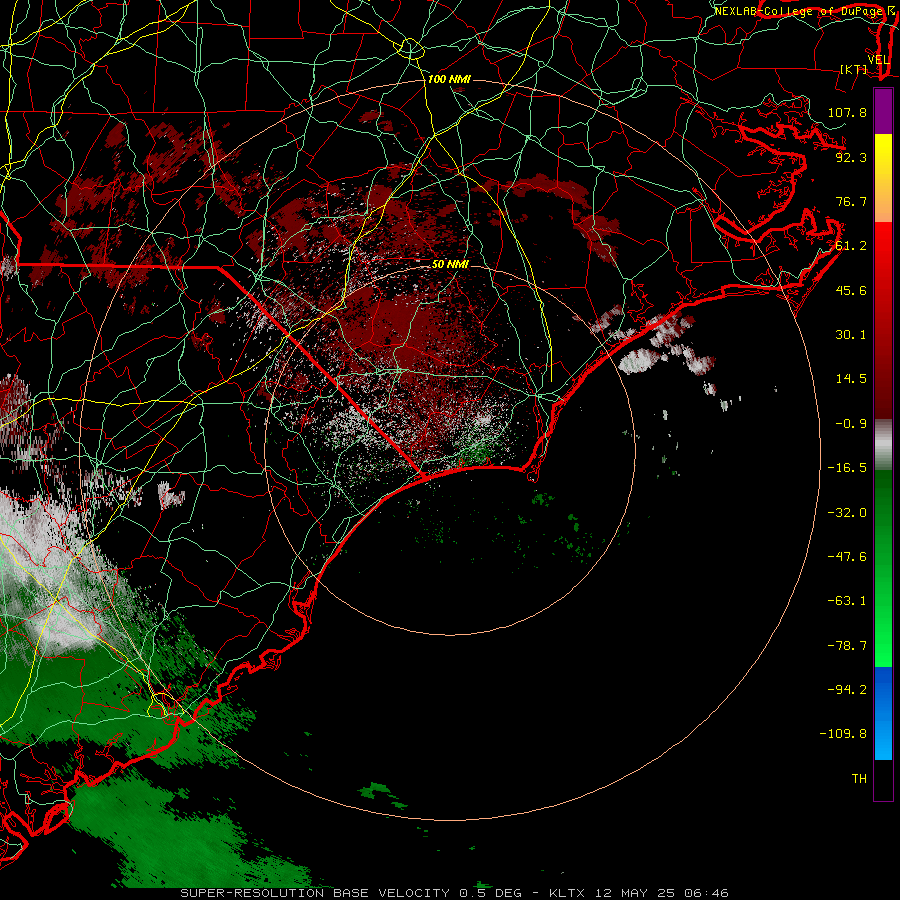Select the -109.8 velocity scale value
The width and height of the screenshot is (900, 900).
click(843, 734)
